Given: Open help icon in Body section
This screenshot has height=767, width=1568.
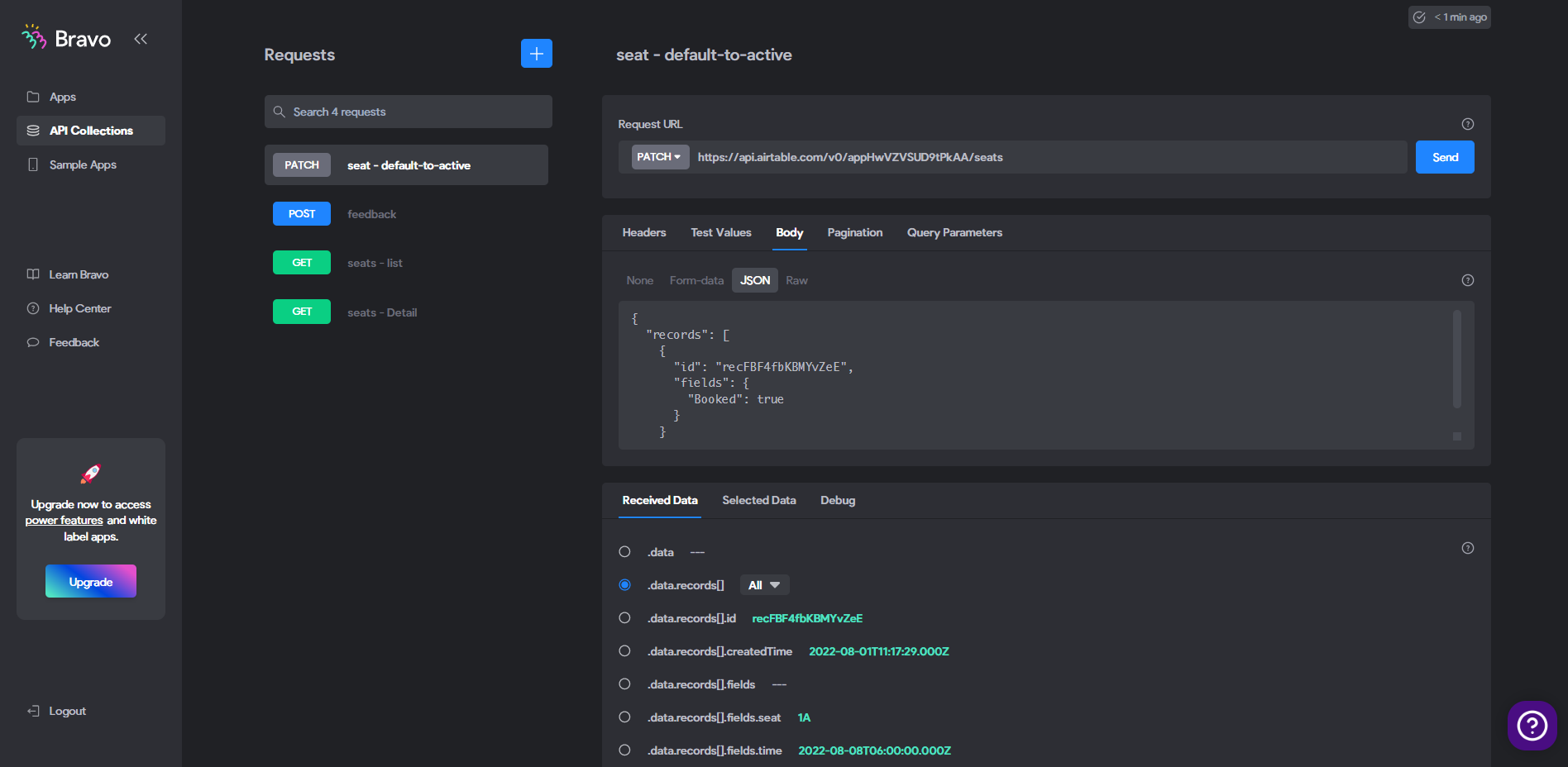Looking at the screenshot, I should pos(1468,280).
